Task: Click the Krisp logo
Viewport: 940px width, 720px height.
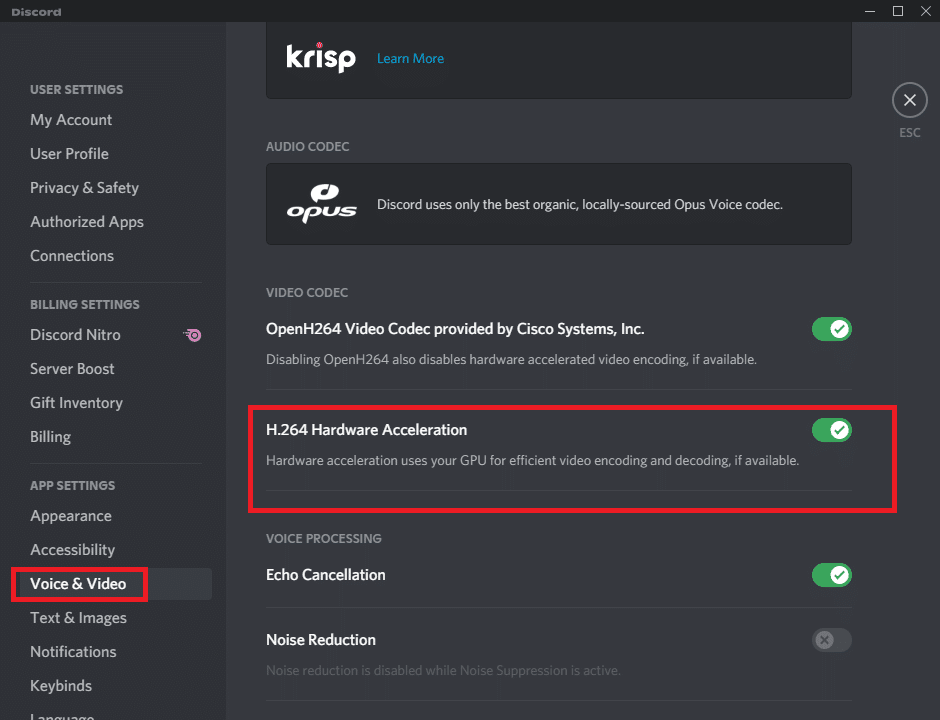Action: click(322, 58)
